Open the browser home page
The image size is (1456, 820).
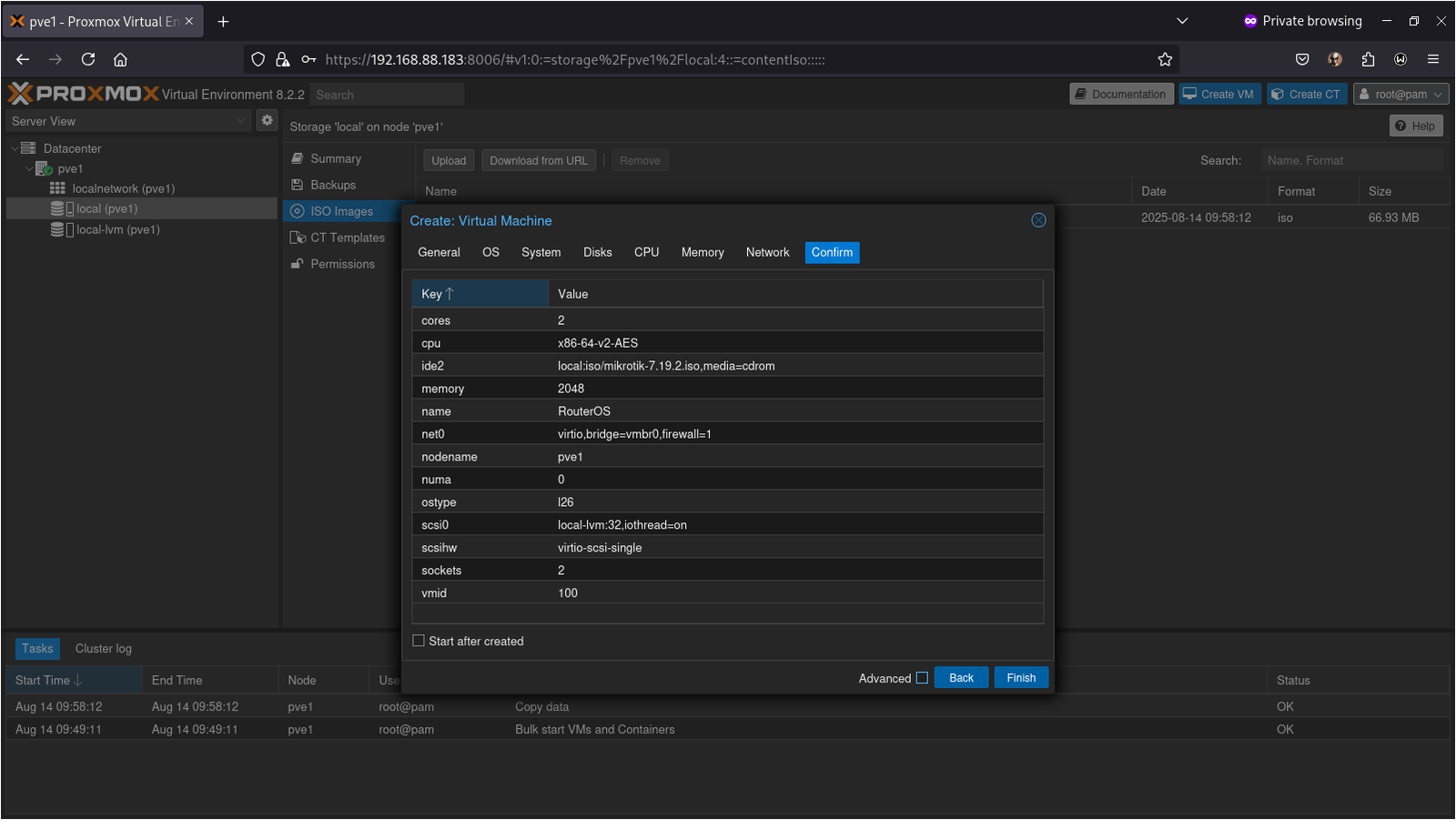(120, 59)
